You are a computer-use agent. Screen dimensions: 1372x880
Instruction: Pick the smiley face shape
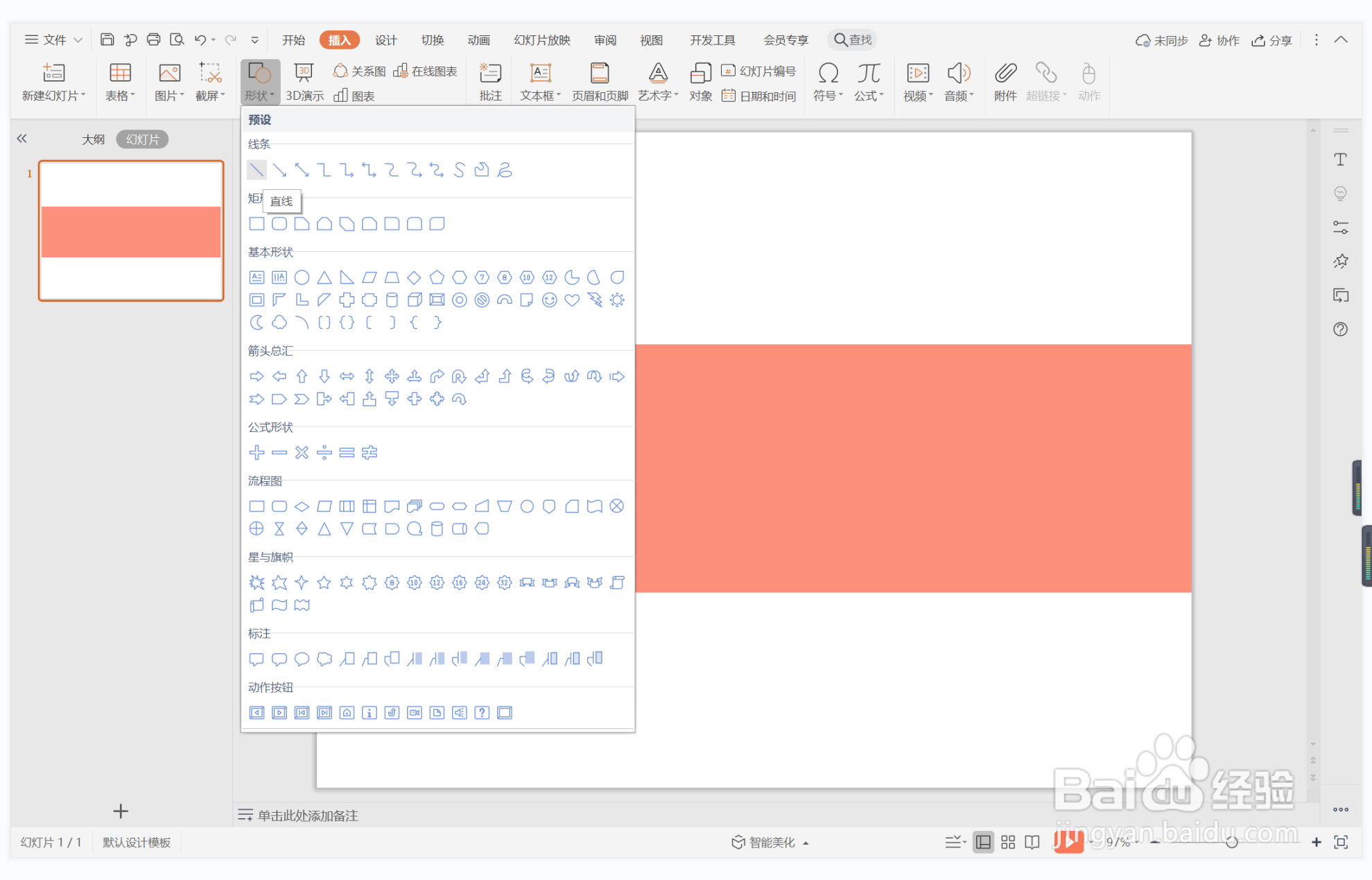(549, 300)
